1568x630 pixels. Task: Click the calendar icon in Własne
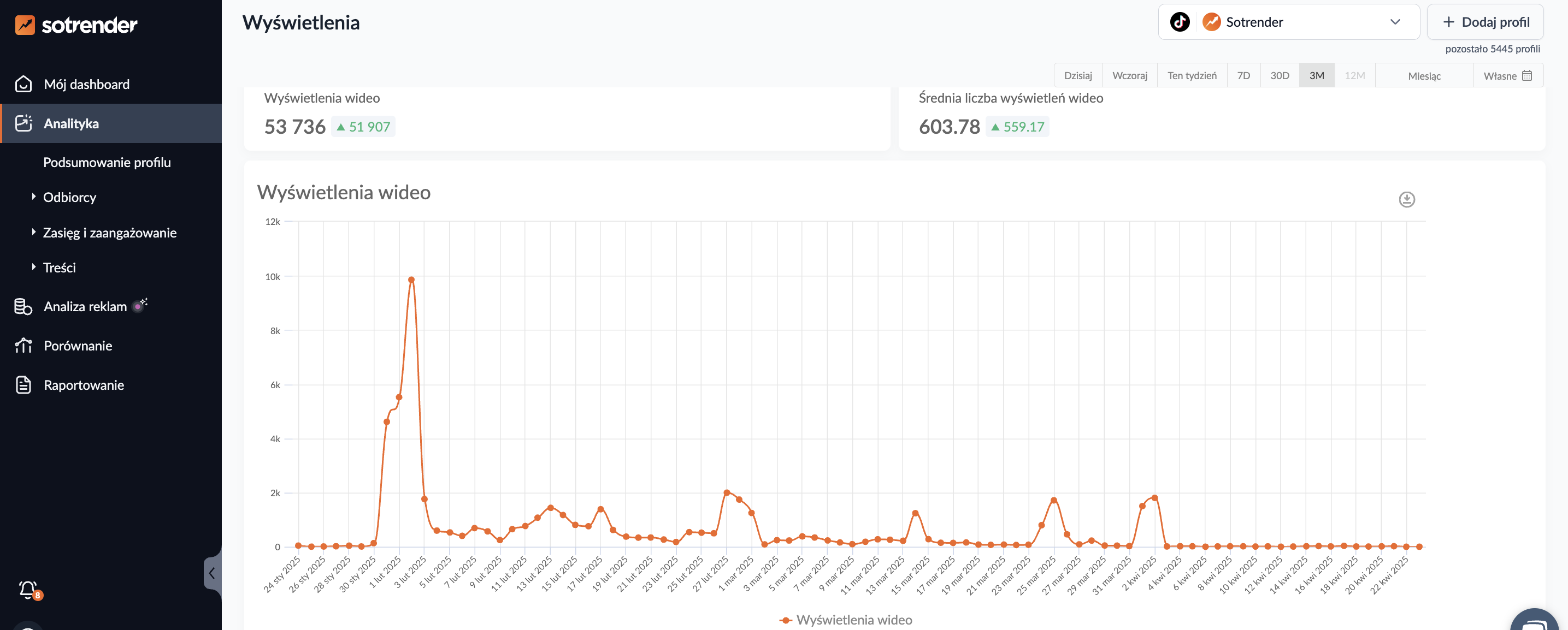click(x=1526, y=75)
